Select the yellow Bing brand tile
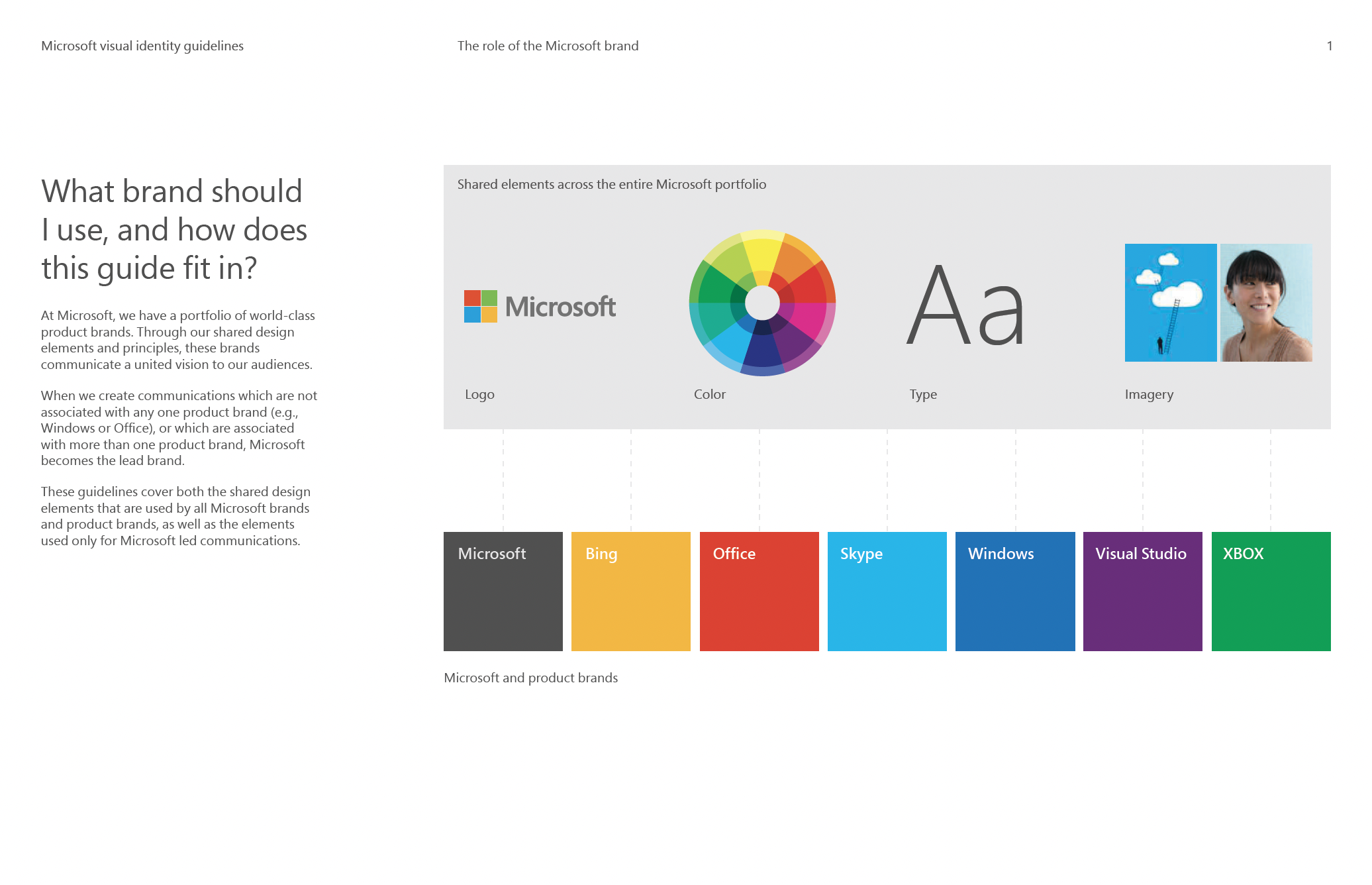This screenshot has width=1372, height=885. (631, 592)
